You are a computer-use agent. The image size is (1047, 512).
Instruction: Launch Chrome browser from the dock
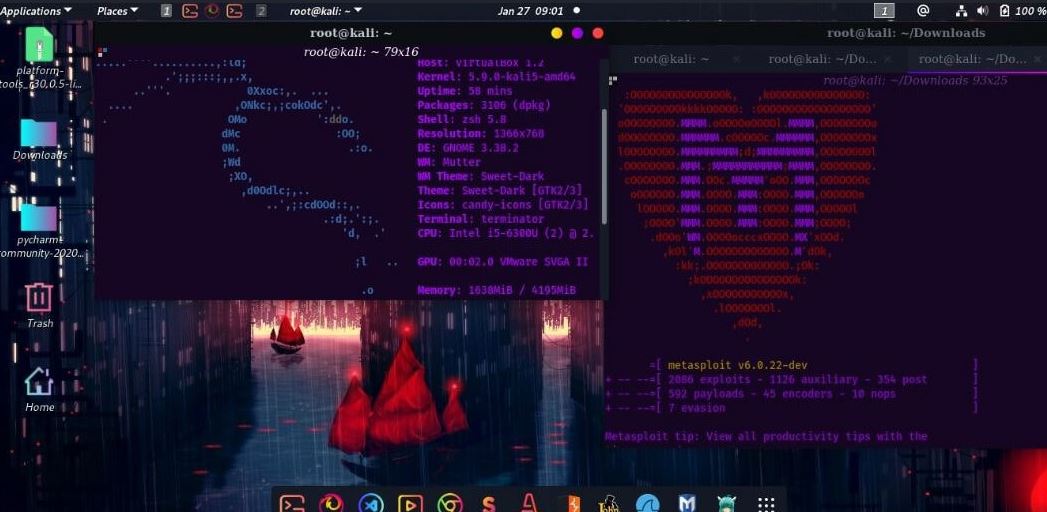[x=449, y=503]
